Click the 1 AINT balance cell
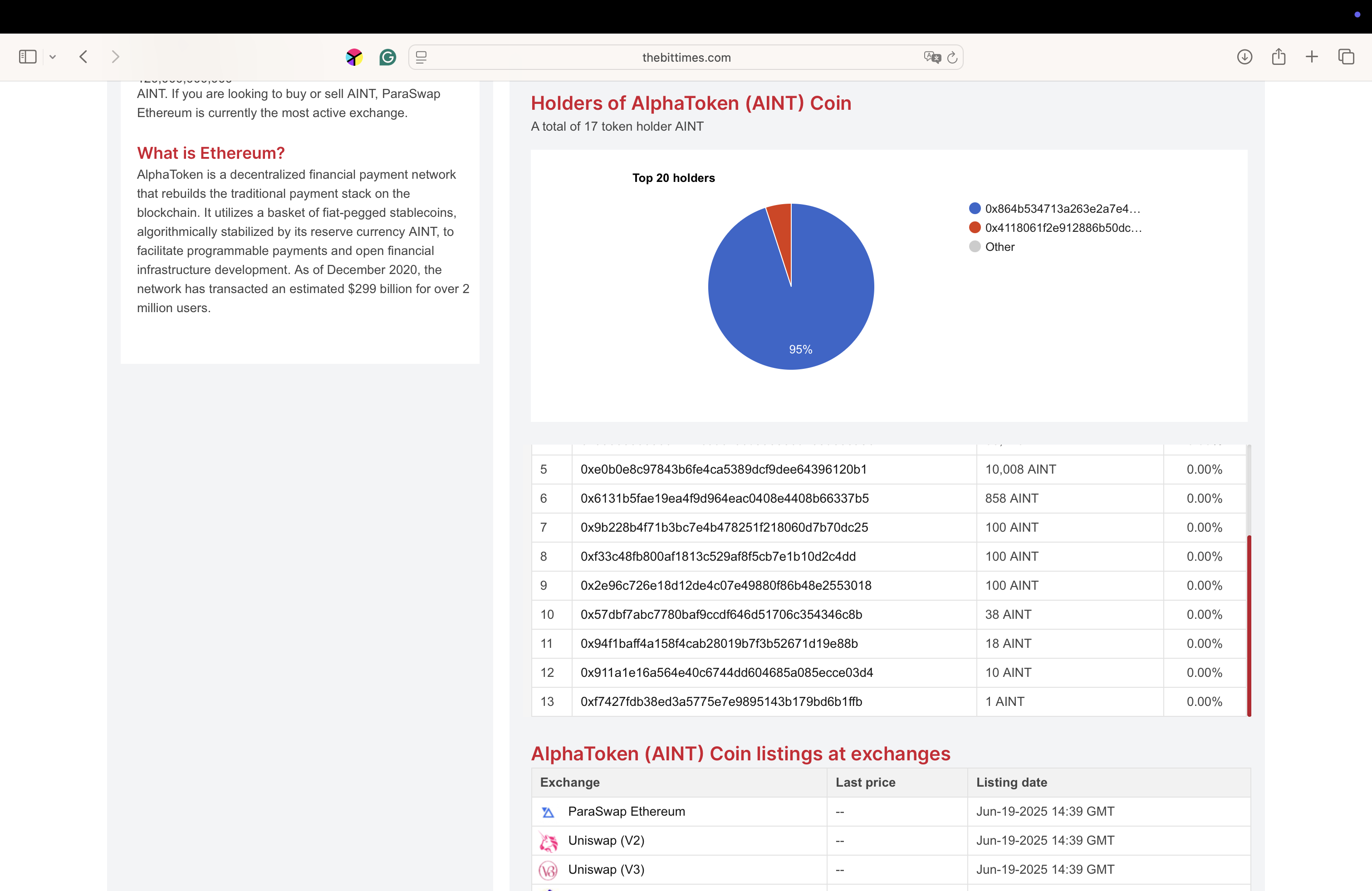 (x=1070, y=701)
